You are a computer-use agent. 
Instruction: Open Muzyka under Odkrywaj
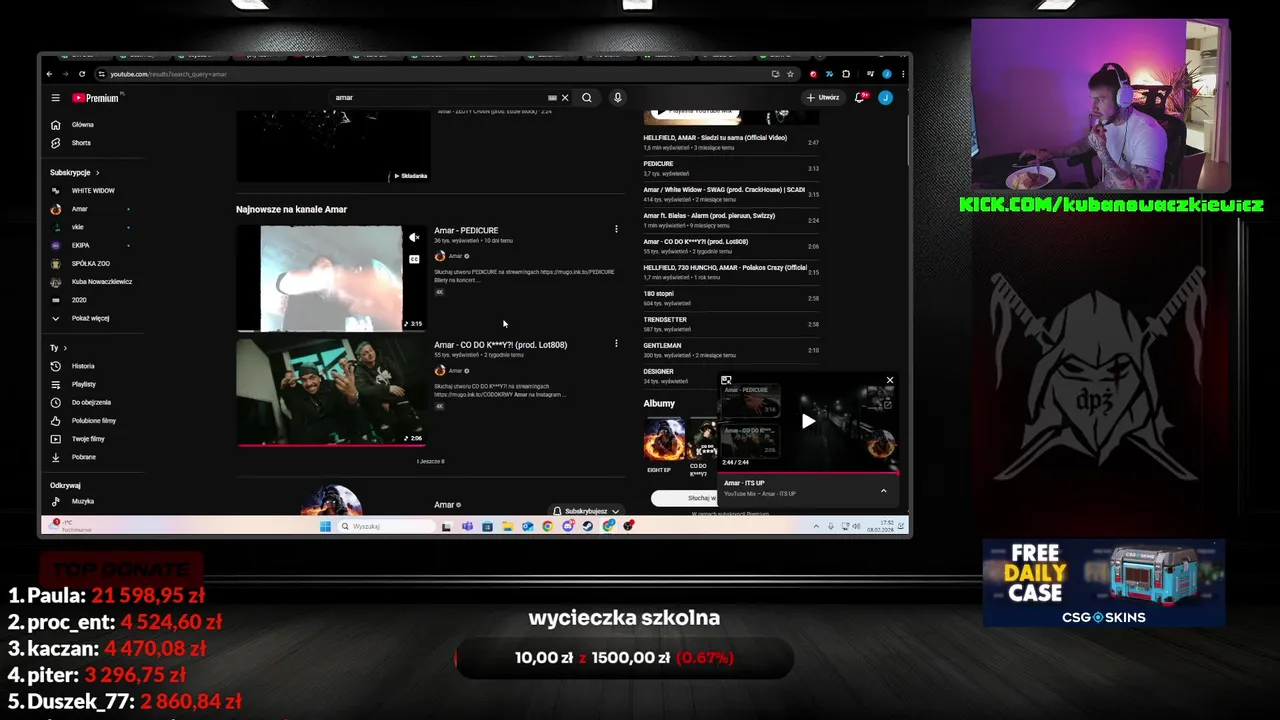coord(83,501)
